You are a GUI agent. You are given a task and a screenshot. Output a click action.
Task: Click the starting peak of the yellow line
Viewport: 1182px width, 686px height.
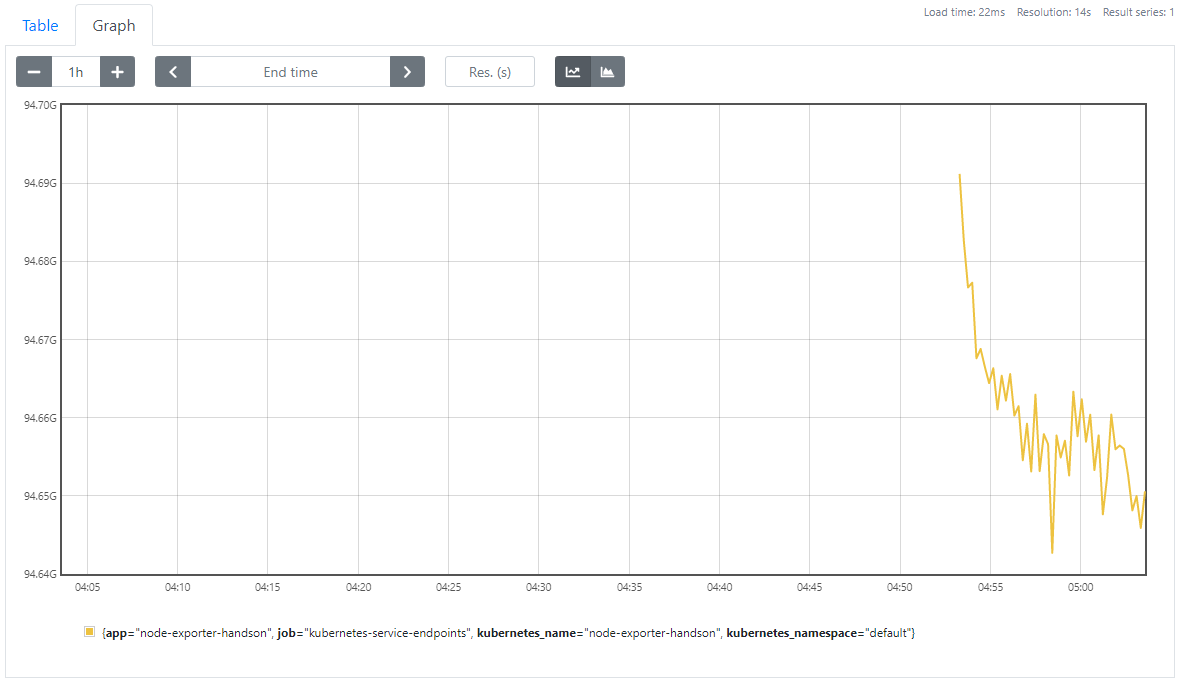click(x=960, y=175)
